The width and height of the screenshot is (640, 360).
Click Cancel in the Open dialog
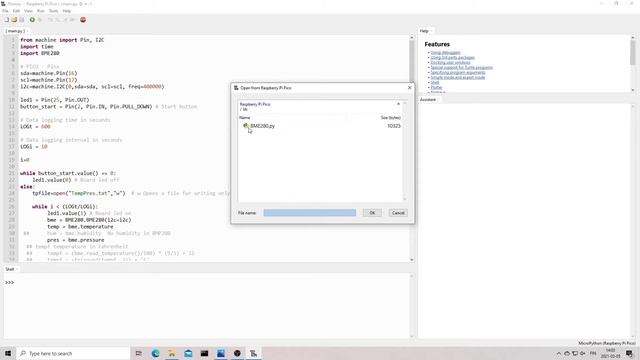(x=398, y=213)
